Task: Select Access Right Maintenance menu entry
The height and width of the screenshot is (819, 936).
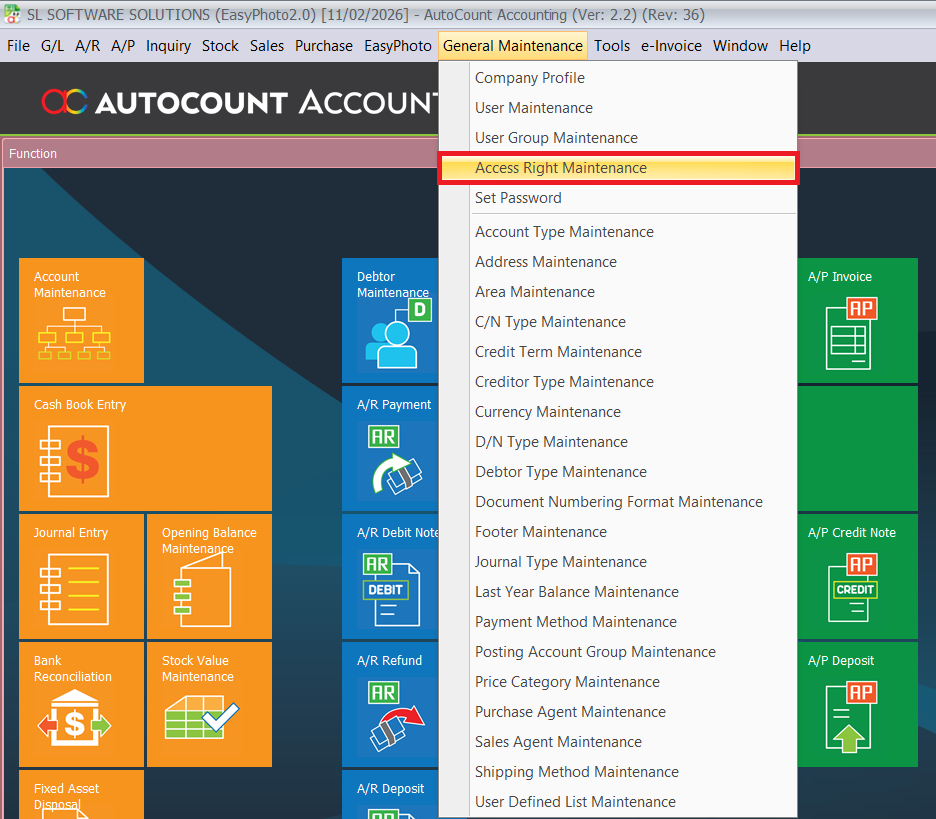Action: tap(561, 168)
